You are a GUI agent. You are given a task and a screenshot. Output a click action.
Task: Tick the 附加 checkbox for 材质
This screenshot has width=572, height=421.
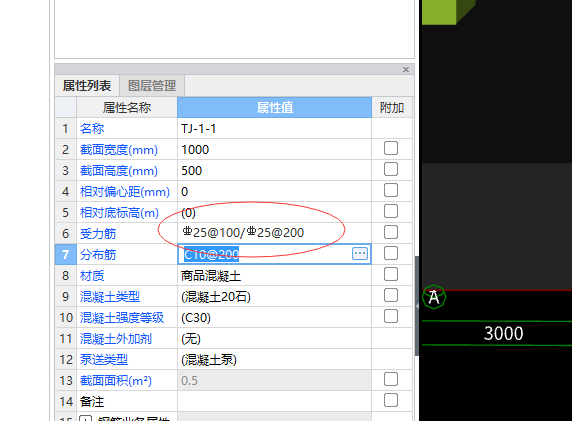pyautogui.click(x=391, y=274)
